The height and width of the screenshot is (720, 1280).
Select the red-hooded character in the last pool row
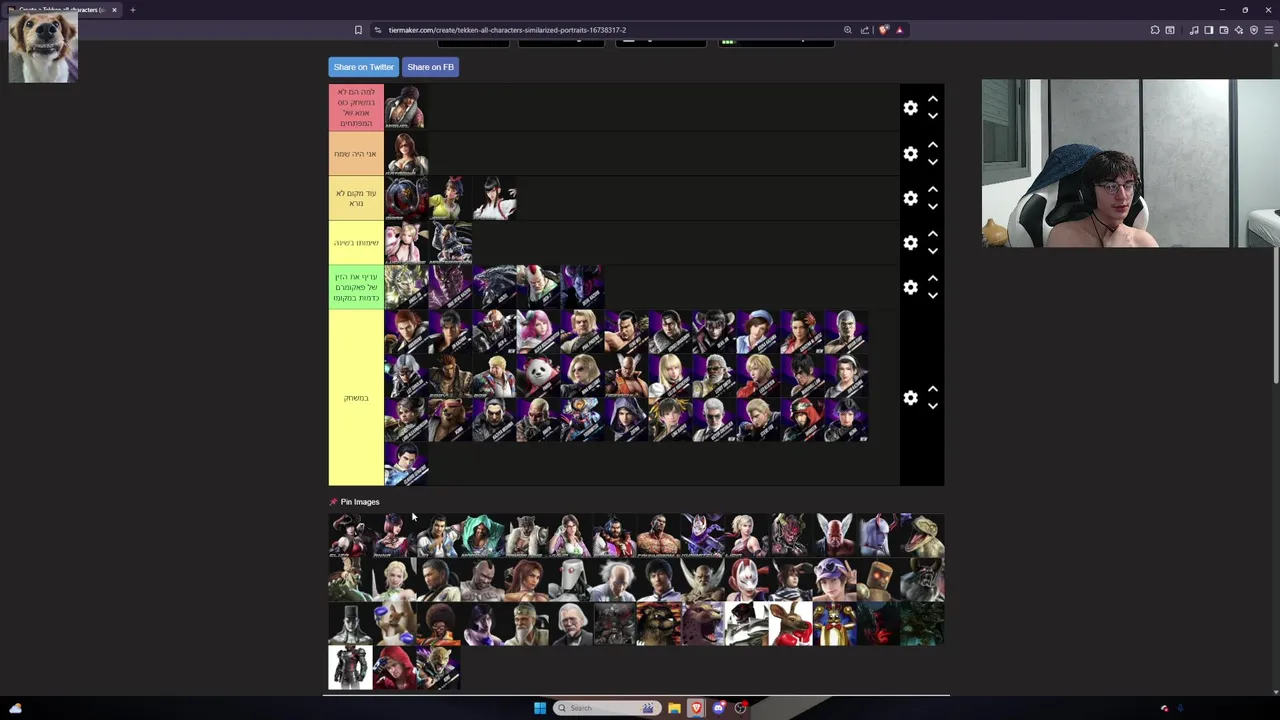click(394, 668)
